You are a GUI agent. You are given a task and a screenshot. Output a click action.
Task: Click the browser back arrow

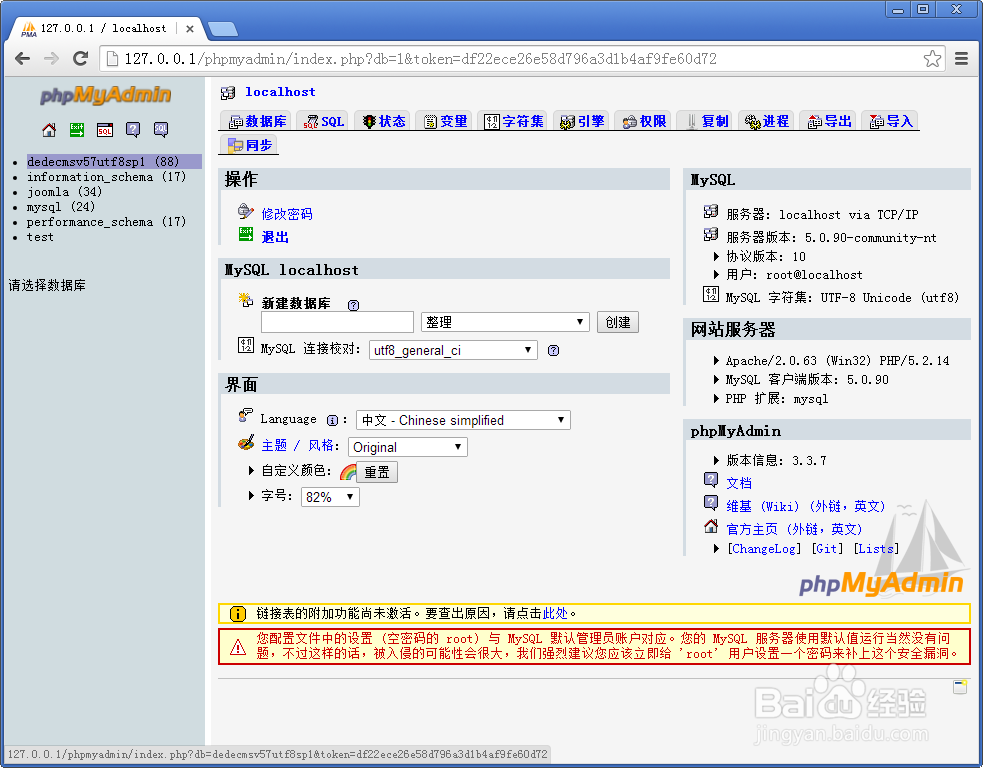click(23, 59)
